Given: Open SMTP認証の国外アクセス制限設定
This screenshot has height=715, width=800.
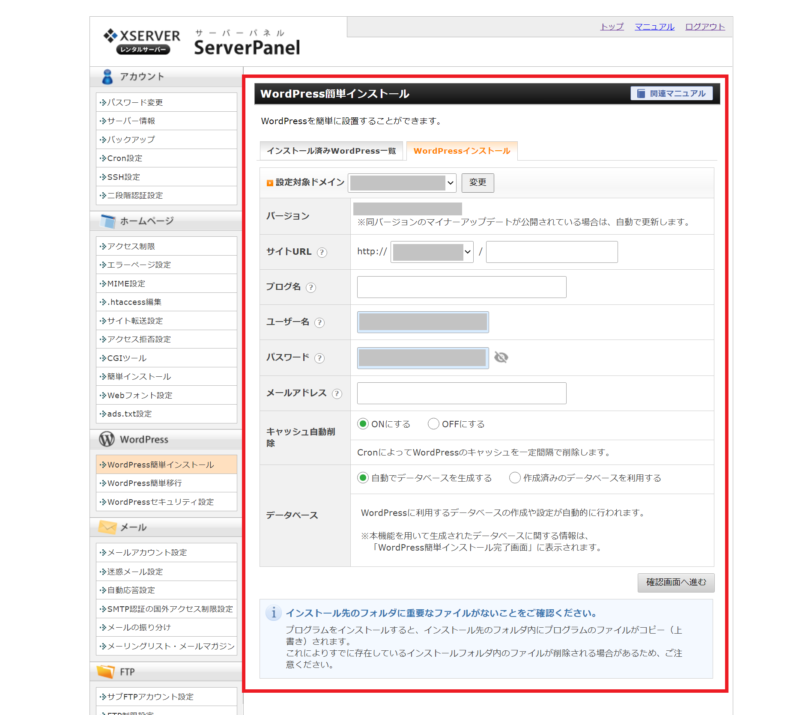Looking at the screenshot, I should pos(166,609).
